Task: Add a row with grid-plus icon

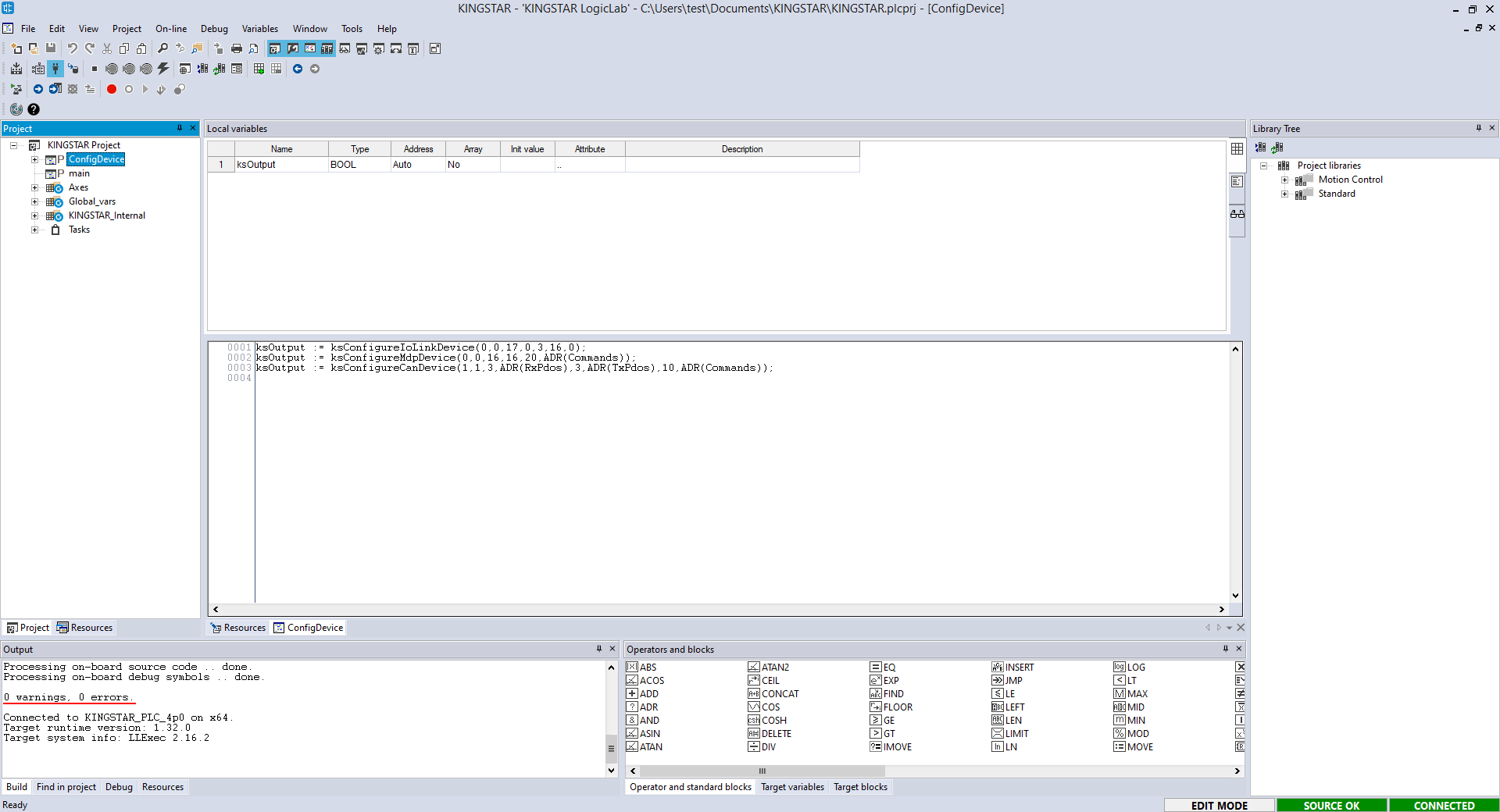Action: click(259, 69)
